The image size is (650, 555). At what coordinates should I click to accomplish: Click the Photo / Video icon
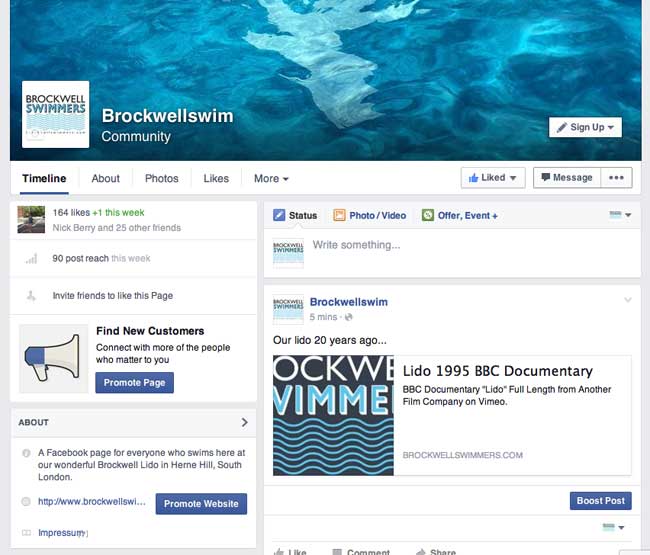point(339,215)
